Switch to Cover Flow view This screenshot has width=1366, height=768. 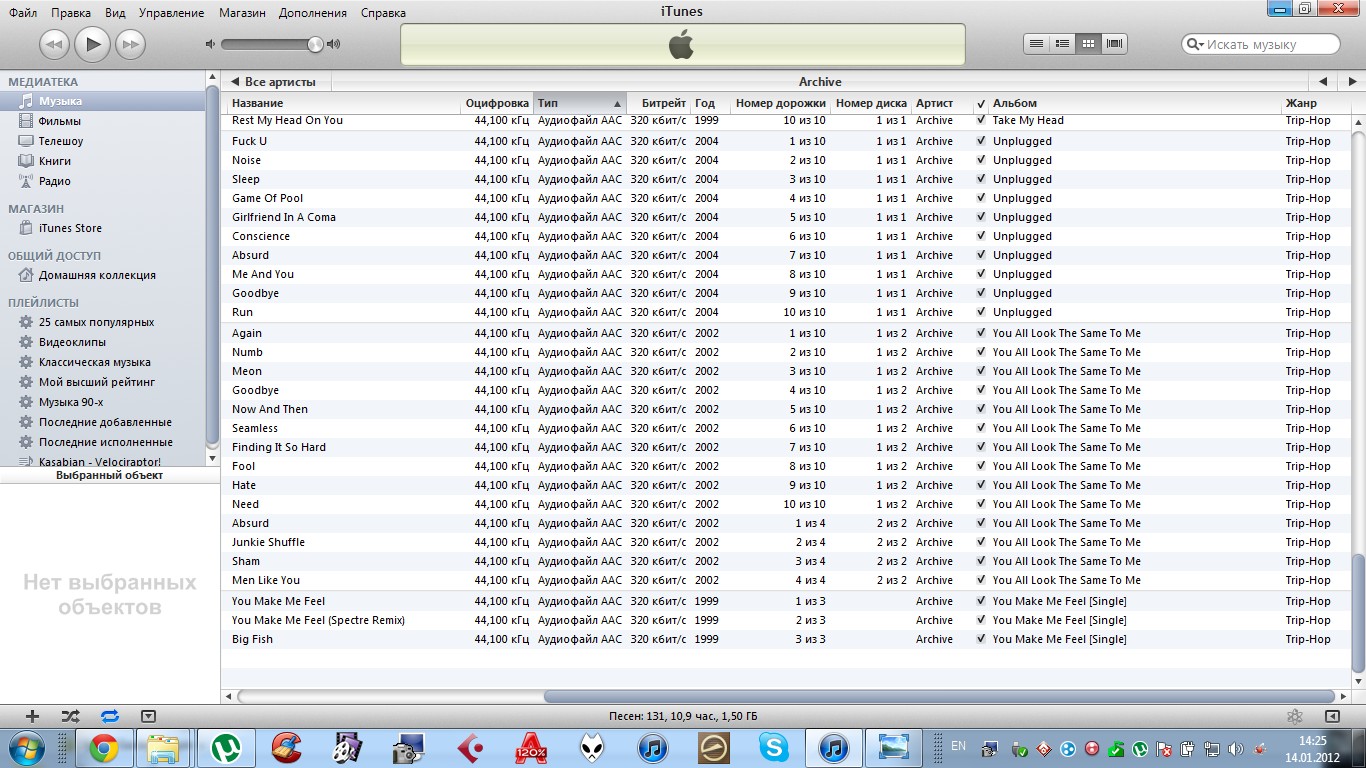pos(1114,44)
